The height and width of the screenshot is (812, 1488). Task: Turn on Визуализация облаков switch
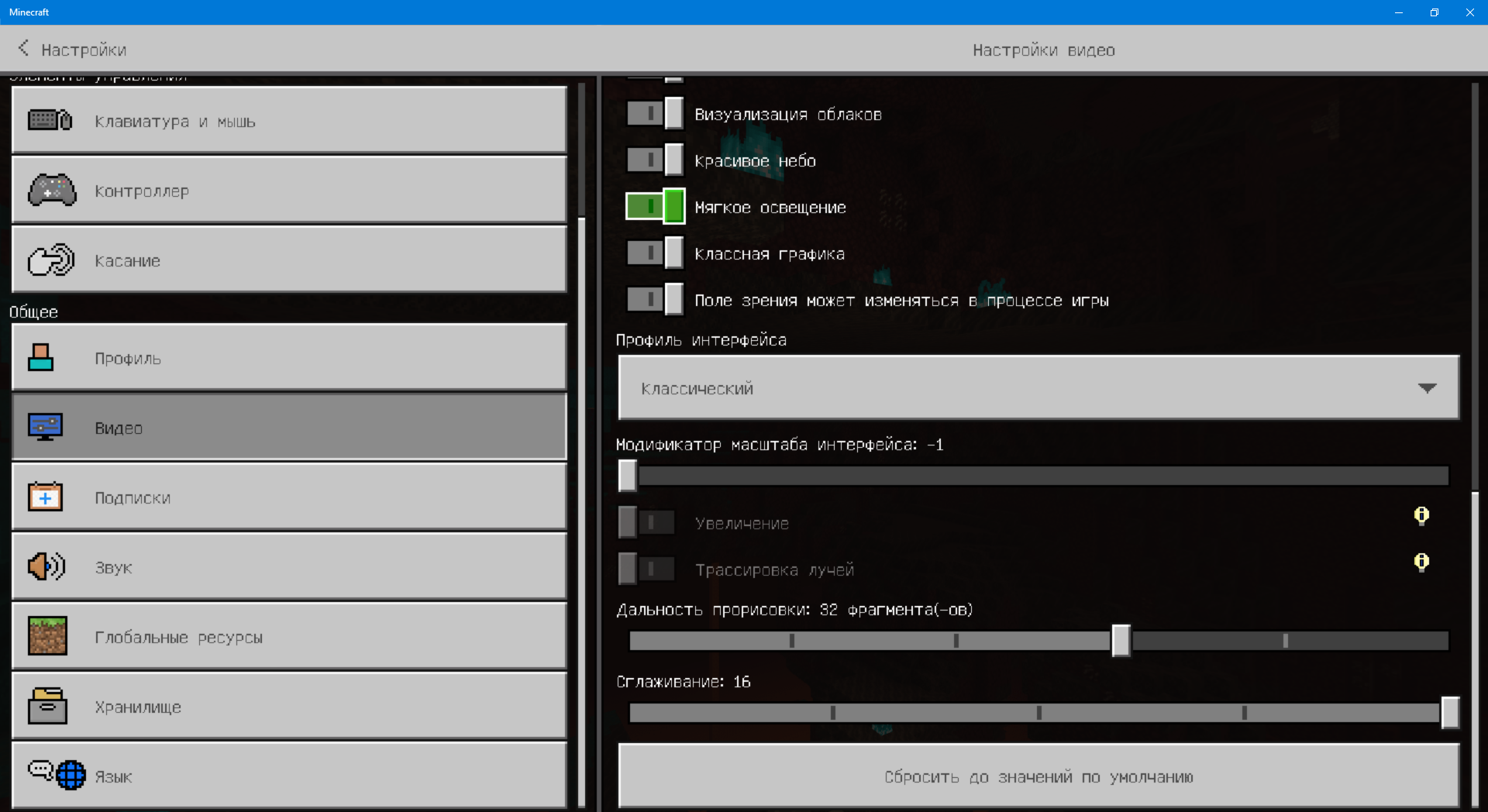coord(655,114)
